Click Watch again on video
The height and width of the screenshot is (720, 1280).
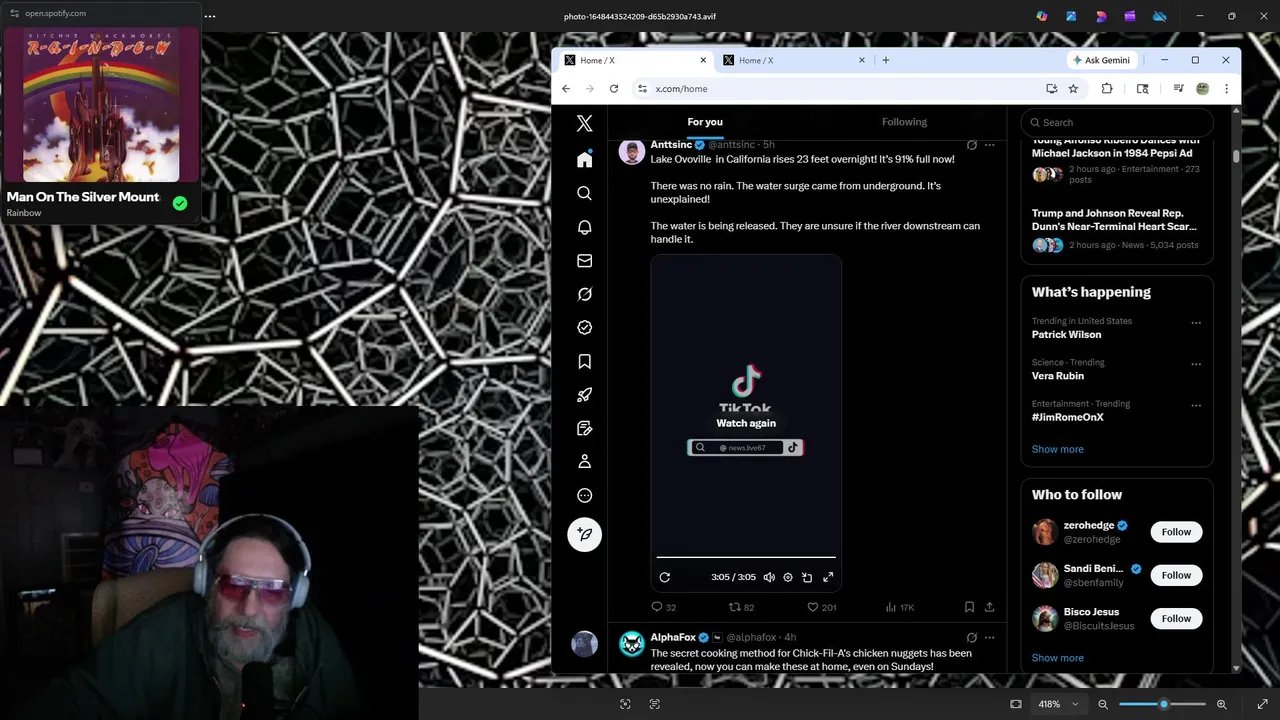(746, 423)
